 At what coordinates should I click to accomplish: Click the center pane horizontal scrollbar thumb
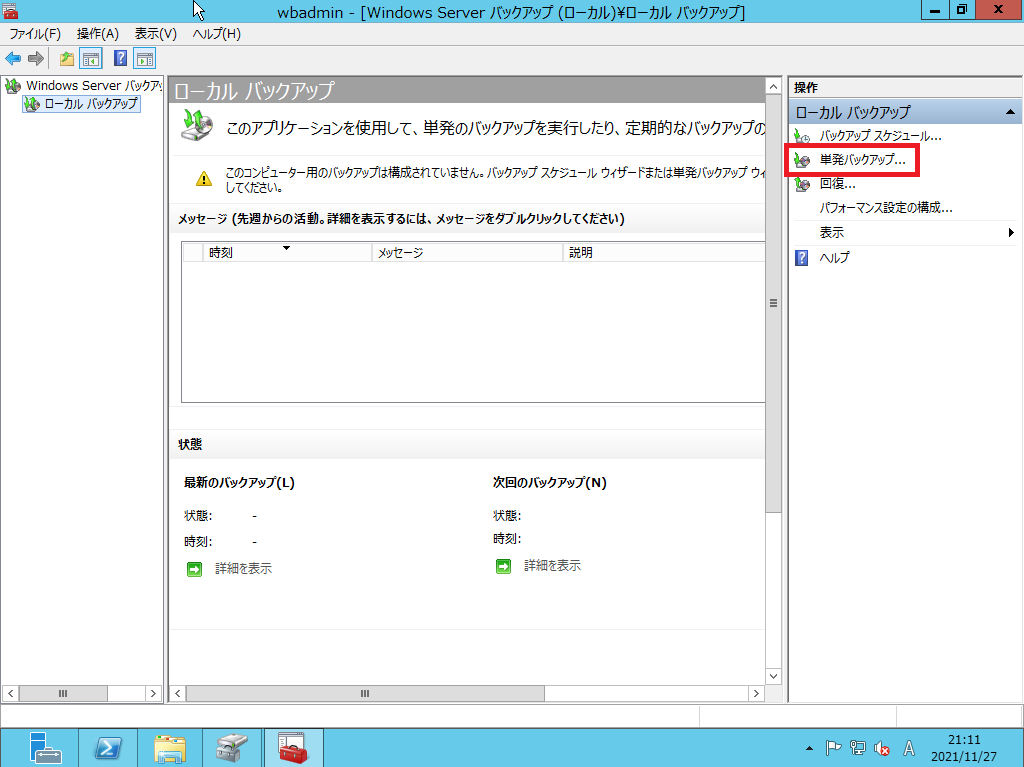coord(365,693)
